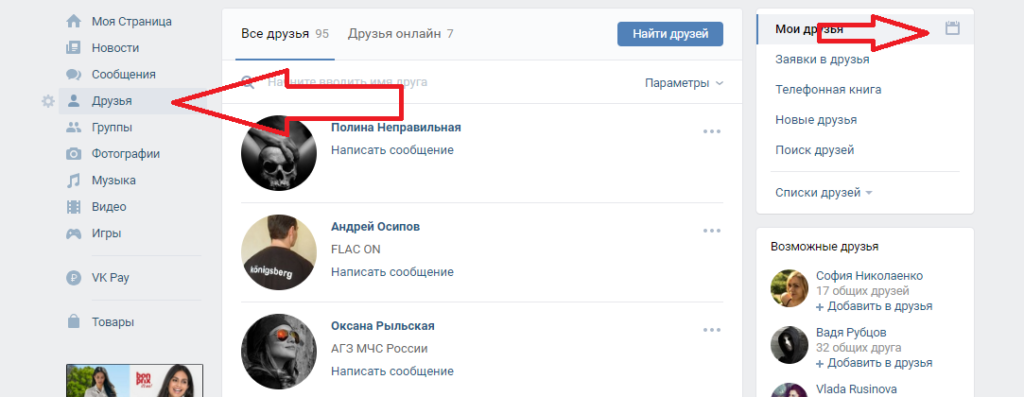The height and width of the screenshot is (397, 1024).
Task: Click the newspaper icon beside Новости
Action: coord(74,48)
